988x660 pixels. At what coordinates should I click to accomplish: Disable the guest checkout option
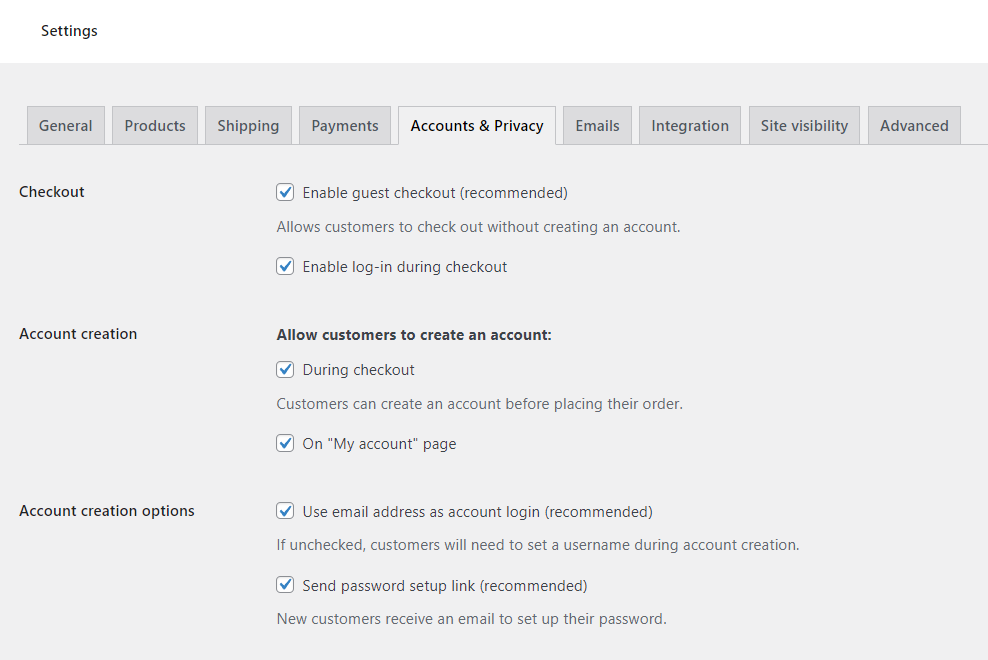(285, 192)
